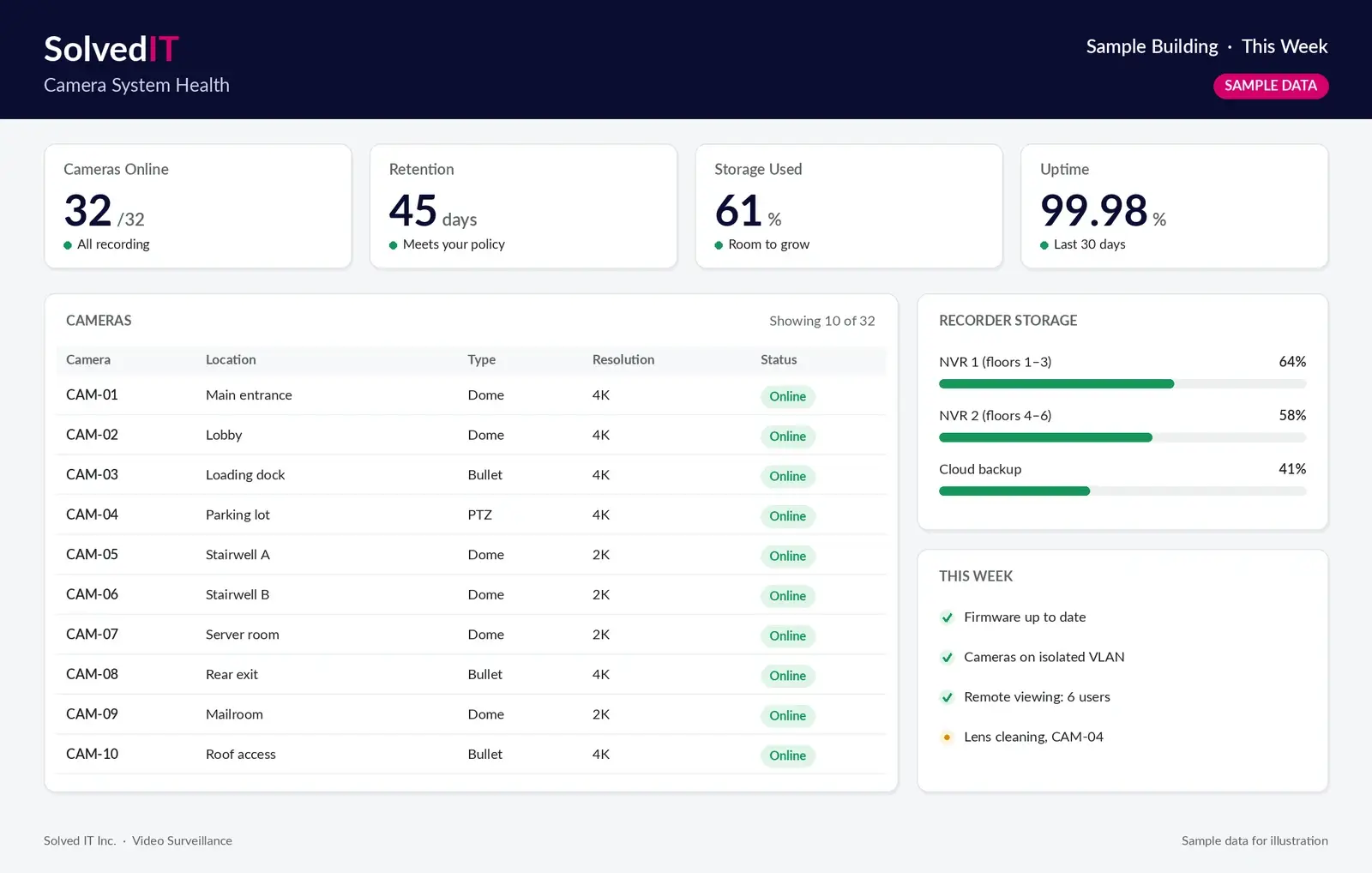Click the Sample Building · This Week header text

(1207, 46)
